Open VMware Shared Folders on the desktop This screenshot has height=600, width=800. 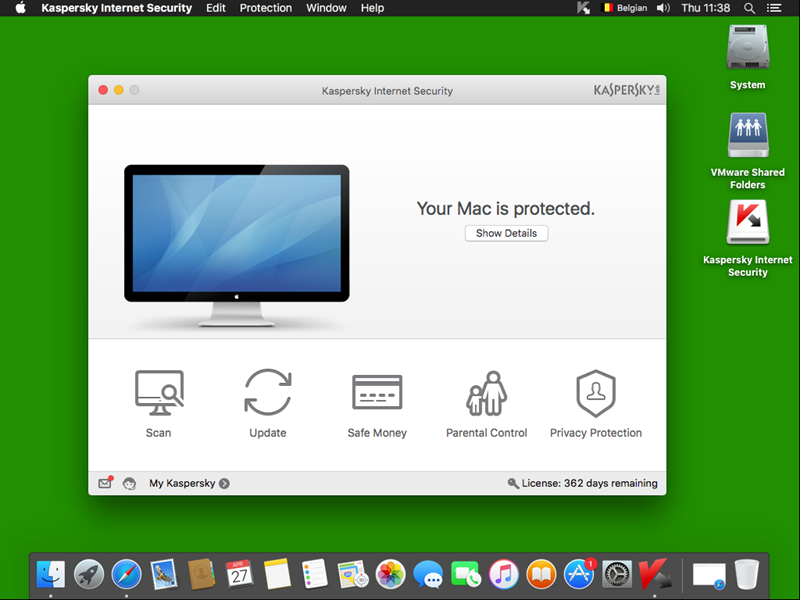coord(747,136)
